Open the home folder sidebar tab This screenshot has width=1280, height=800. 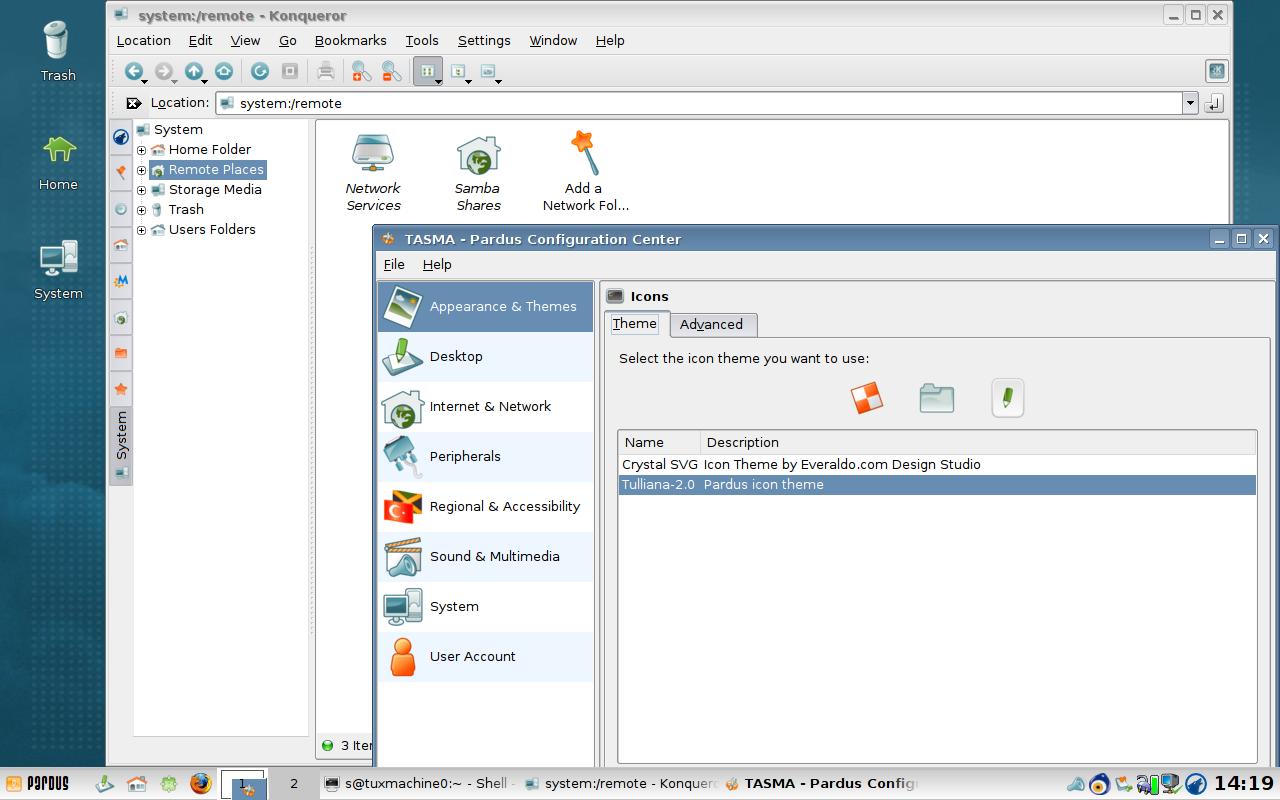click(x=121, y=245)
